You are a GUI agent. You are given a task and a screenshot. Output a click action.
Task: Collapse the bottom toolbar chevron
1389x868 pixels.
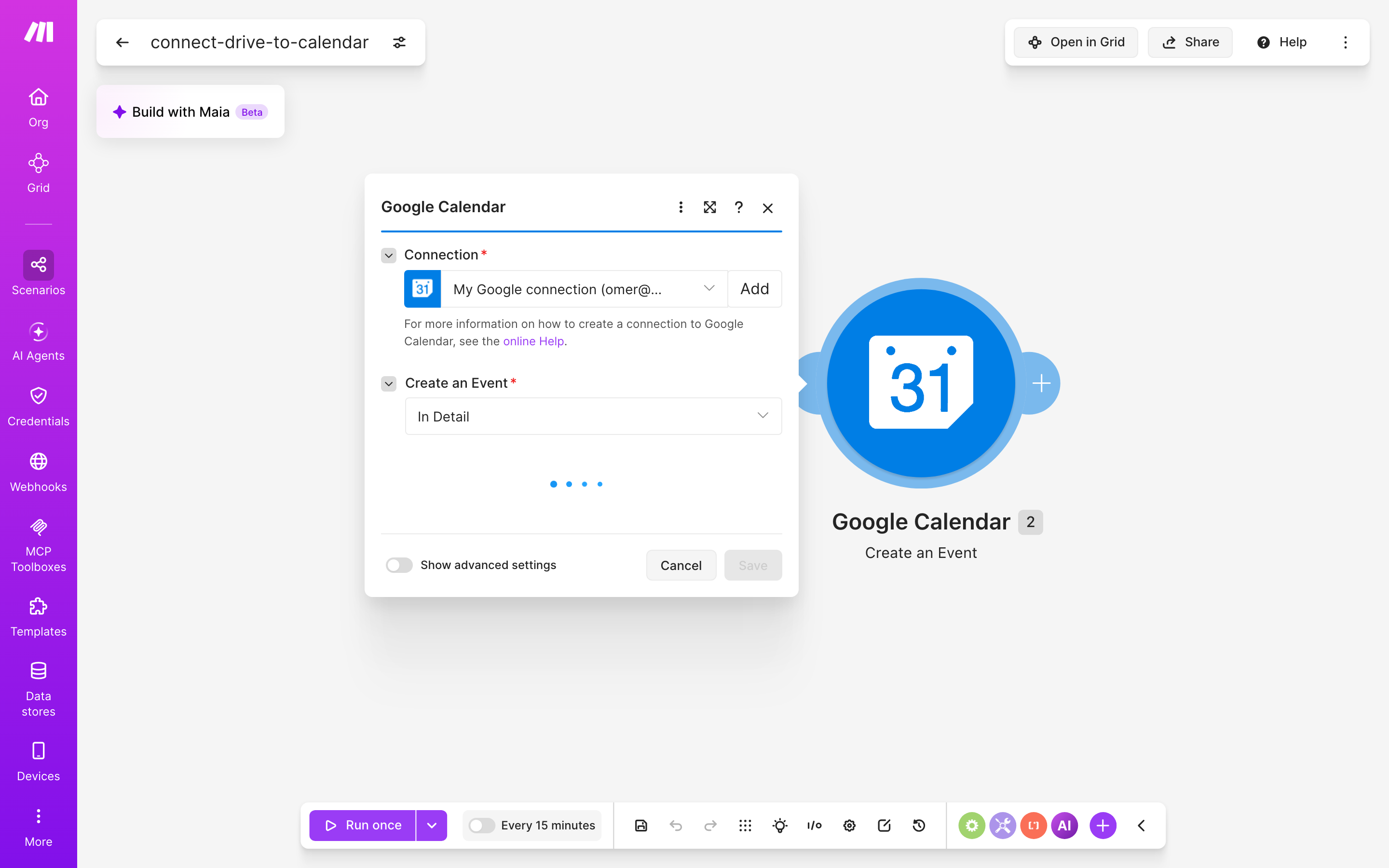tap(1141, 825)
